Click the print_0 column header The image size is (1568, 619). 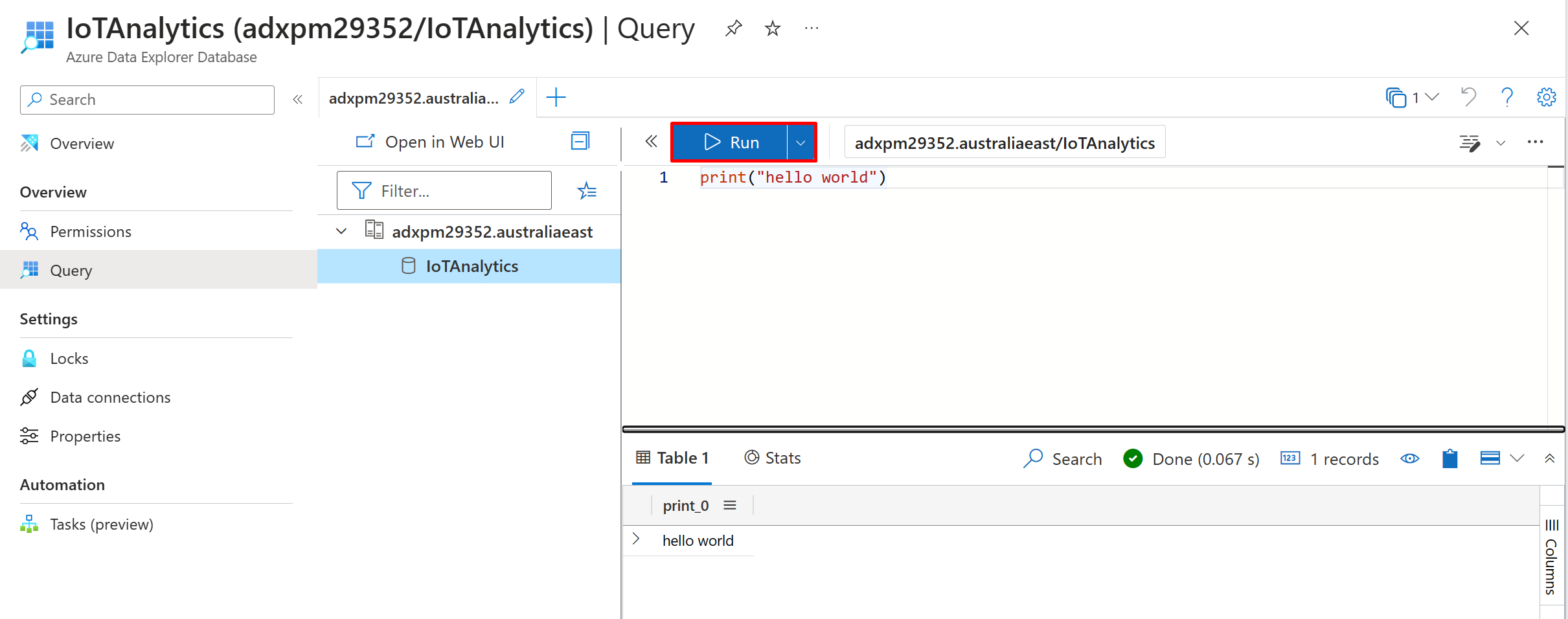[x=685, y=505]
